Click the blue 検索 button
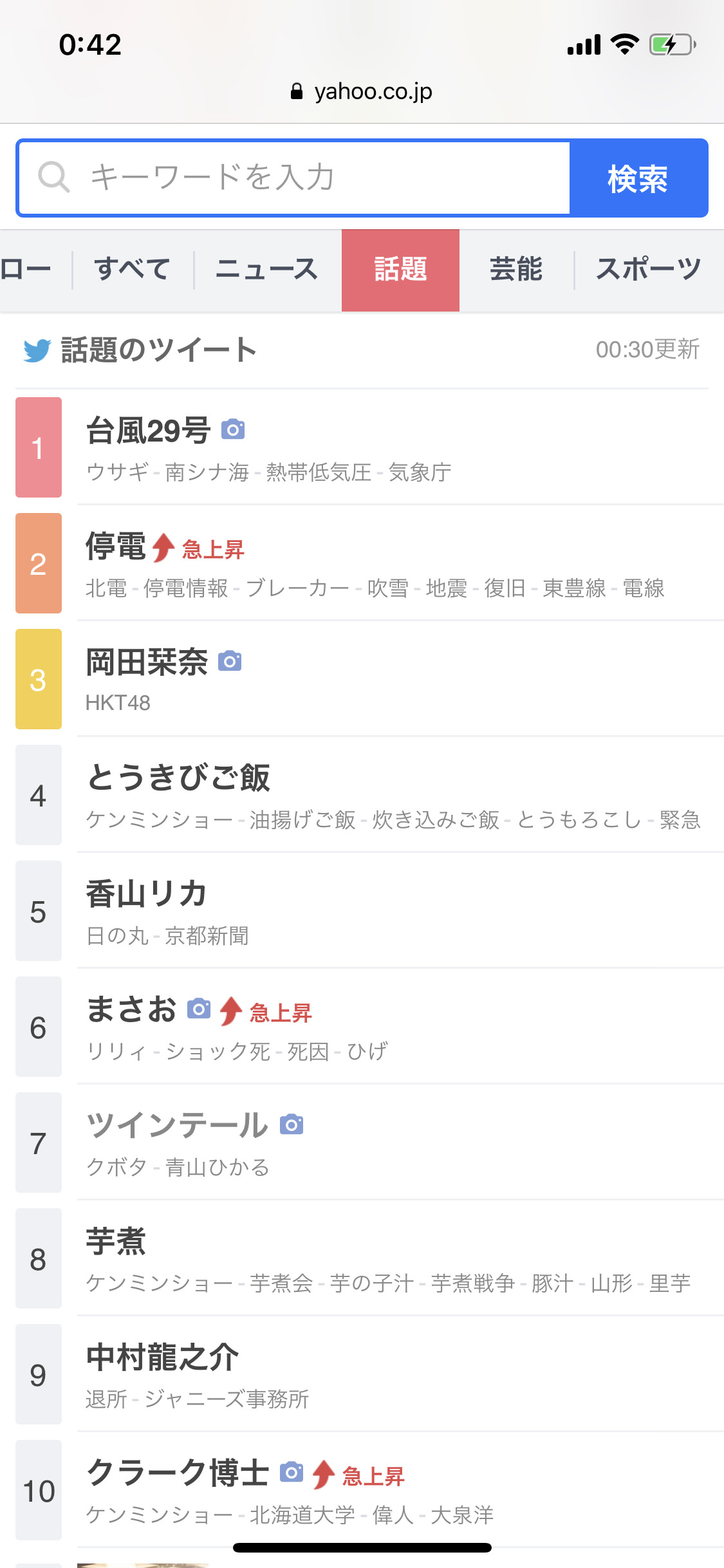The image size is (724, 1568). (x=638, y=178)
